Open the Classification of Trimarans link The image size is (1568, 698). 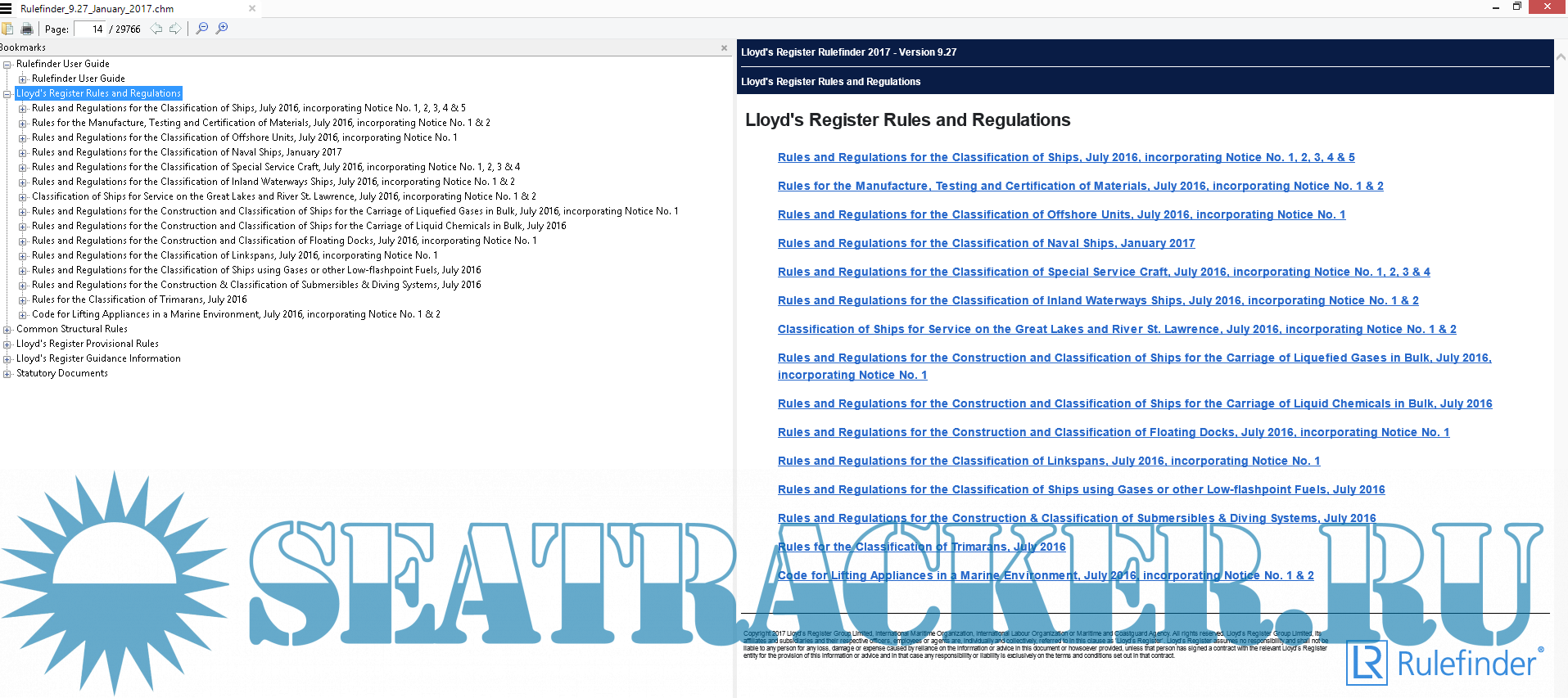[921, 547]
